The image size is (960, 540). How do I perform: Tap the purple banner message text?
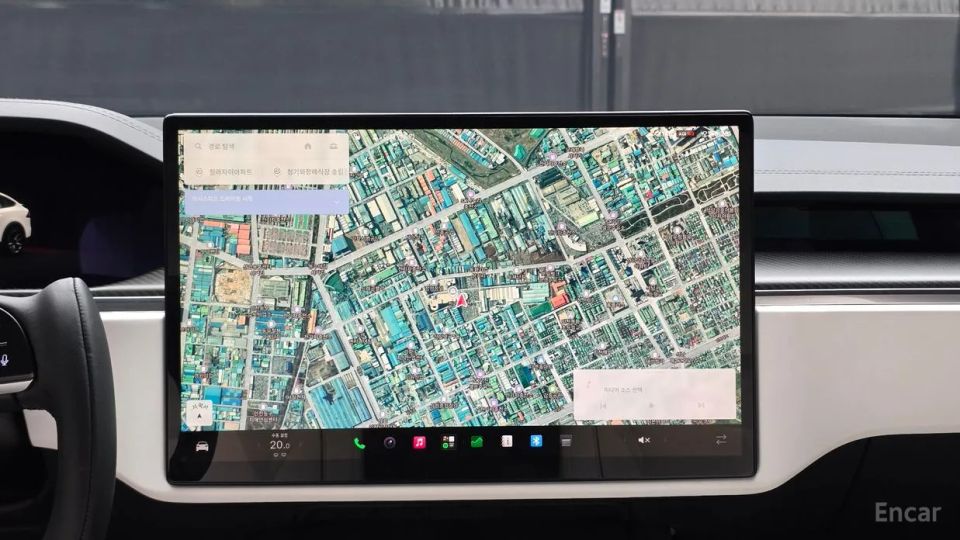tap(222, 199)
